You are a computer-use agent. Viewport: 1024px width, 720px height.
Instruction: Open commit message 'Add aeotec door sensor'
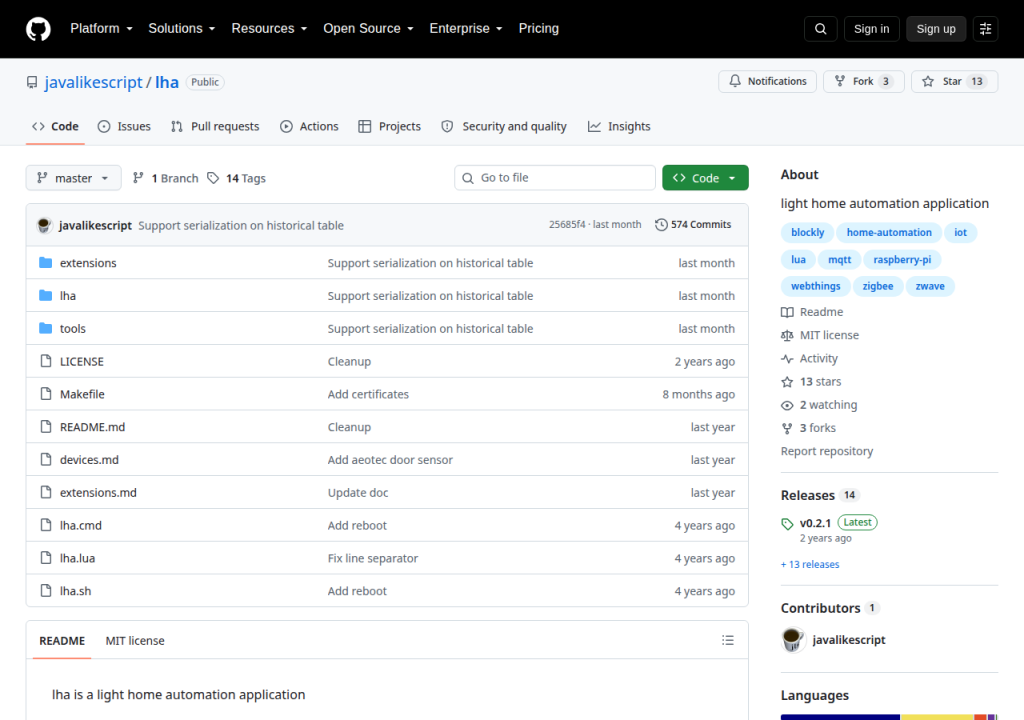[390, 459]
